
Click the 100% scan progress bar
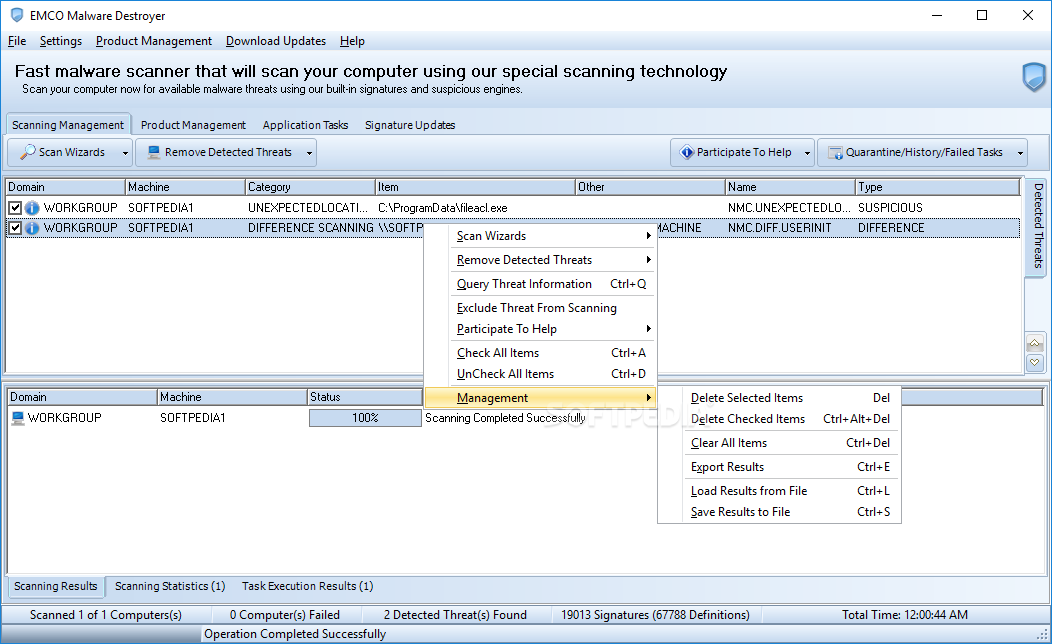(365, 418)
